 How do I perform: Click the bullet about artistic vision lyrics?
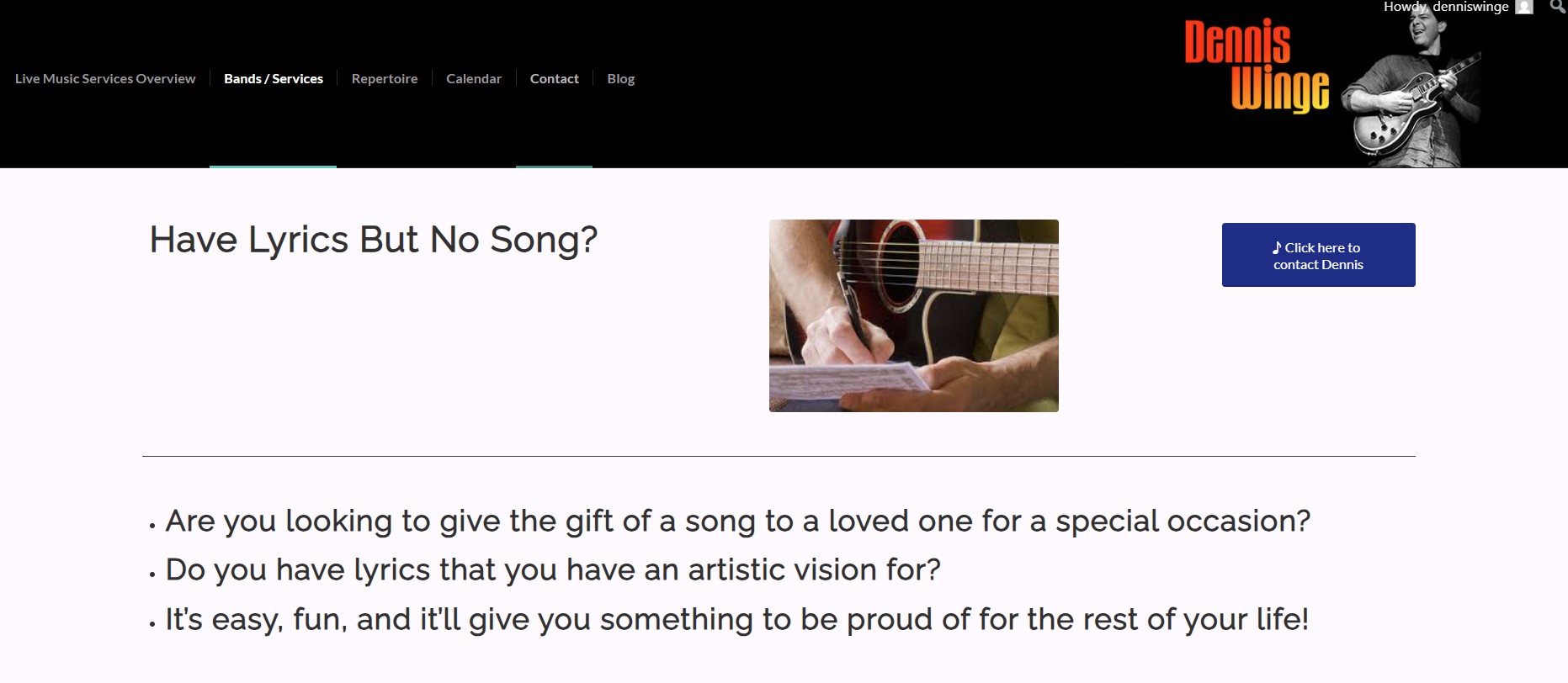point(553,570)
